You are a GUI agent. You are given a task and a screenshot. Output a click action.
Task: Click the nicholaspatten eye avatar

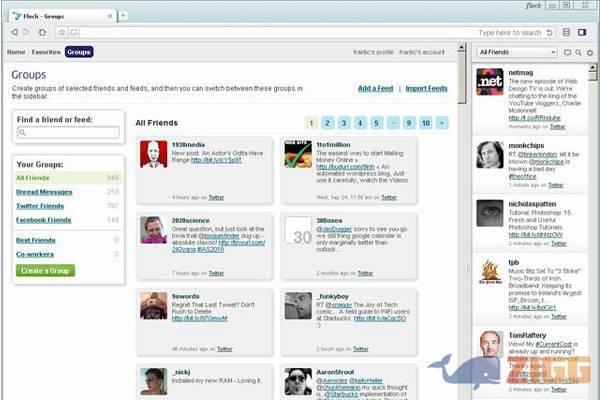(490, 213)
